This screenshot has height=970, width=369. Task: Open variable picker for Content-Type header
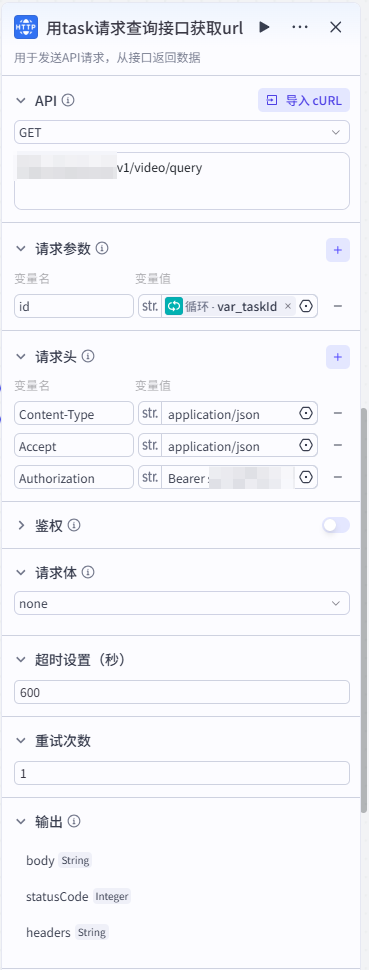[x=306, y=413]
